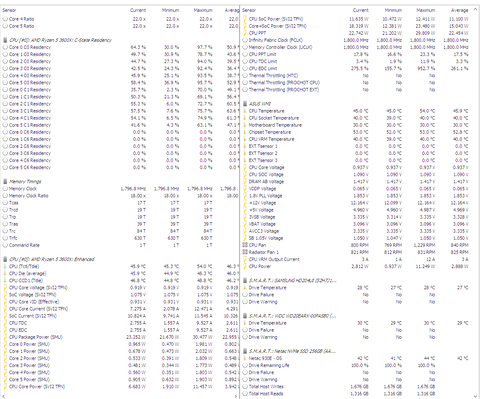Image resolution: width=480 pixels, height=399 pixels.
Task: Select the Core 4 Ratio row
Action: point(120,19)
